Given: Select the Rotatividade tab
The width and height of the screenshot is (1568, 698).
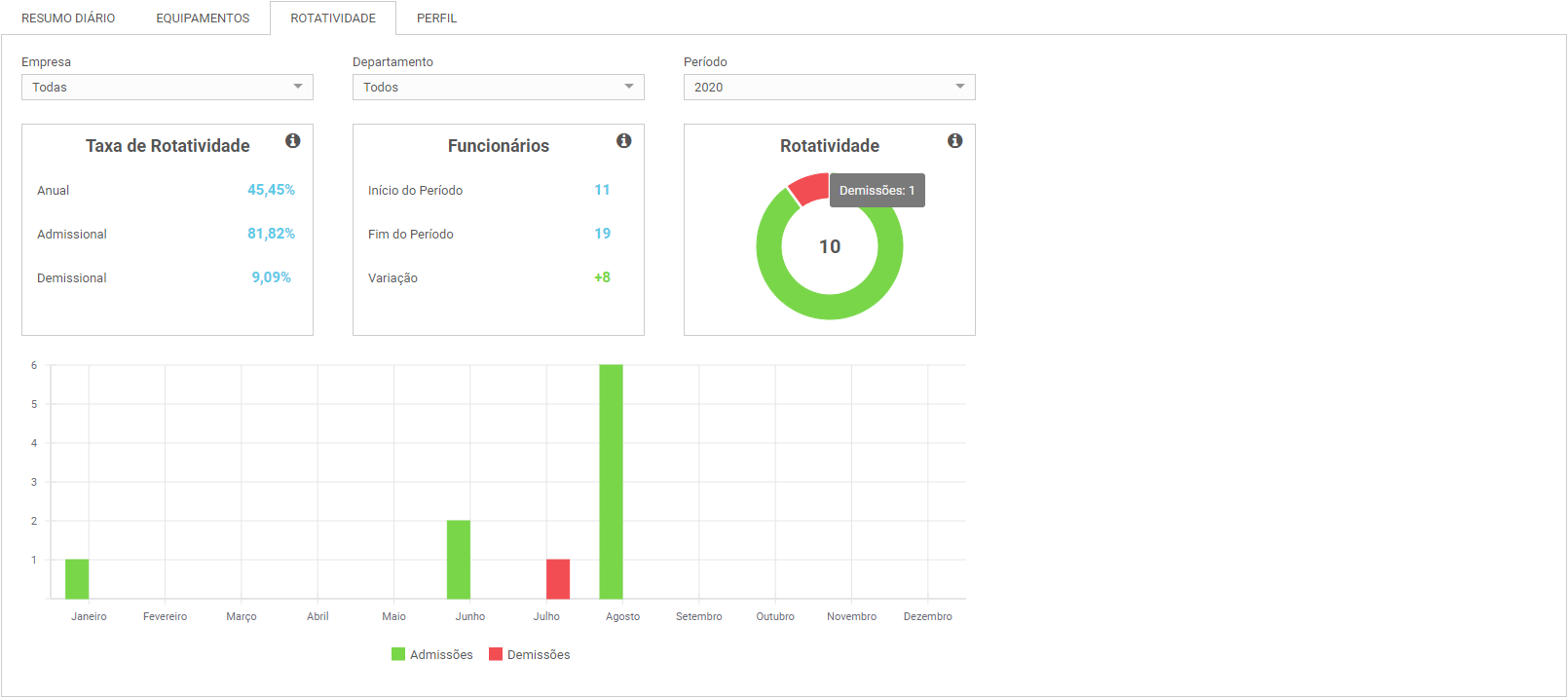Looking at the screenshot, I should [x=333, y=18].
